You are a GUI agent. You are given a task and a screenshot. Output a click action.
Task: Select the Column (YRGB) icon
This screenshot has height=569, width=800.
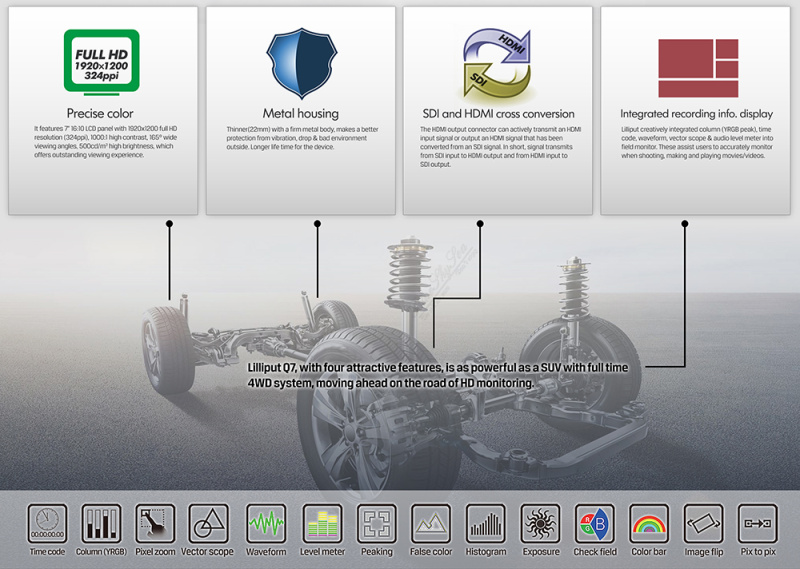[101, 523]
